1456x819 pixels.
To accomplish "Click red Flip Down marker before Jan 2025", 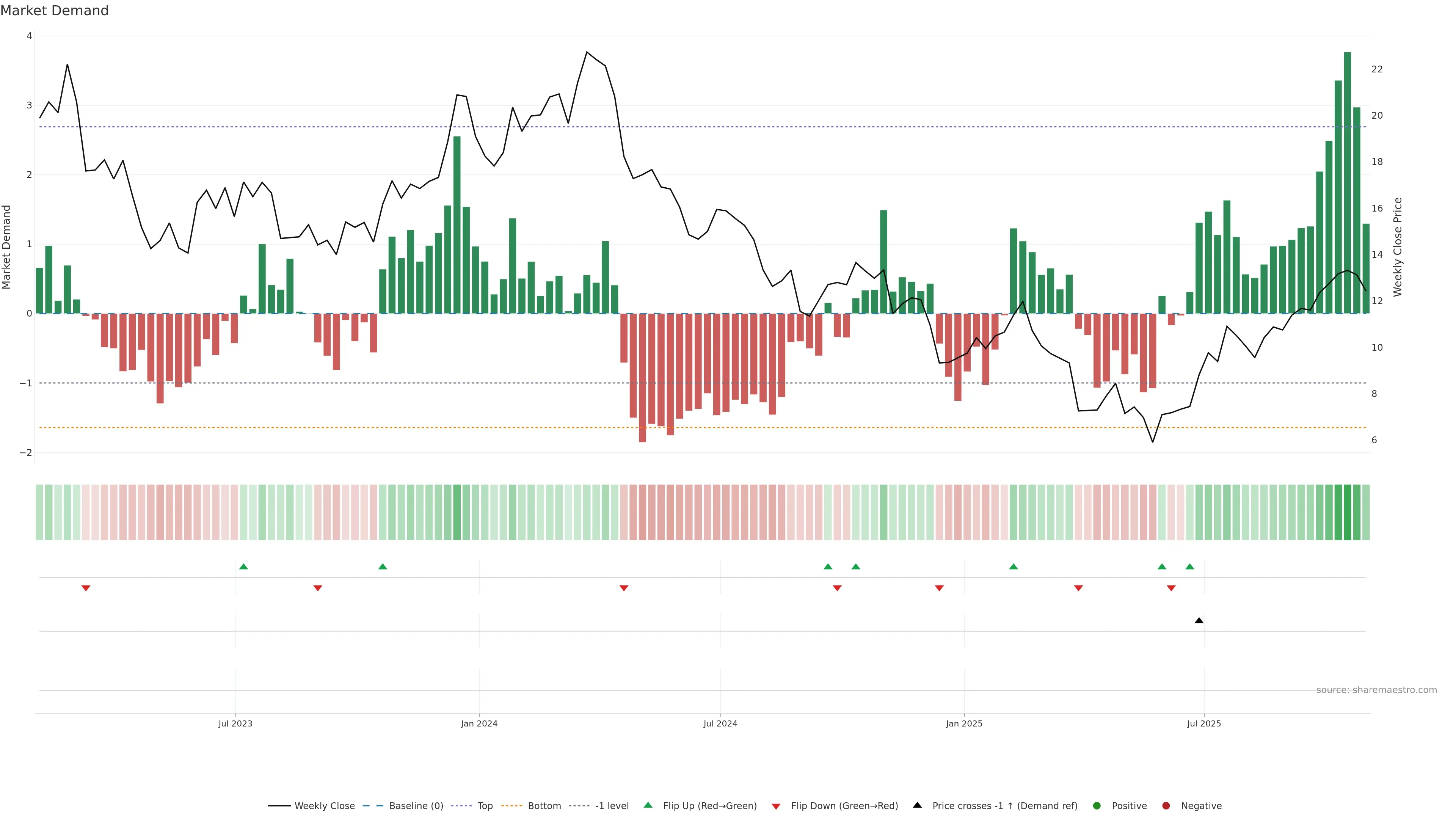I will tap(940, 588).
